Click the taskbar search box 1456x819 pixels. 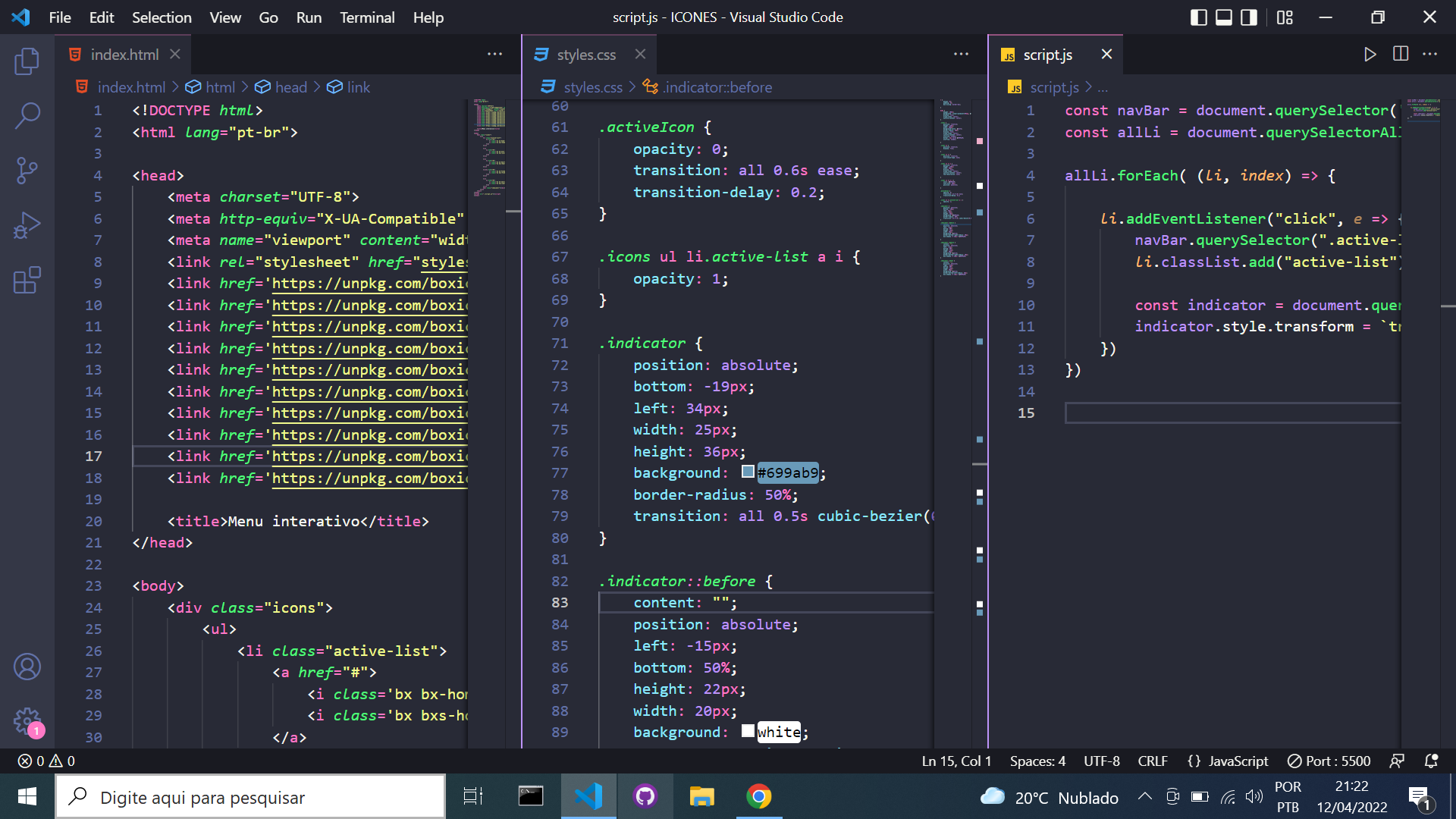(250, 797)
